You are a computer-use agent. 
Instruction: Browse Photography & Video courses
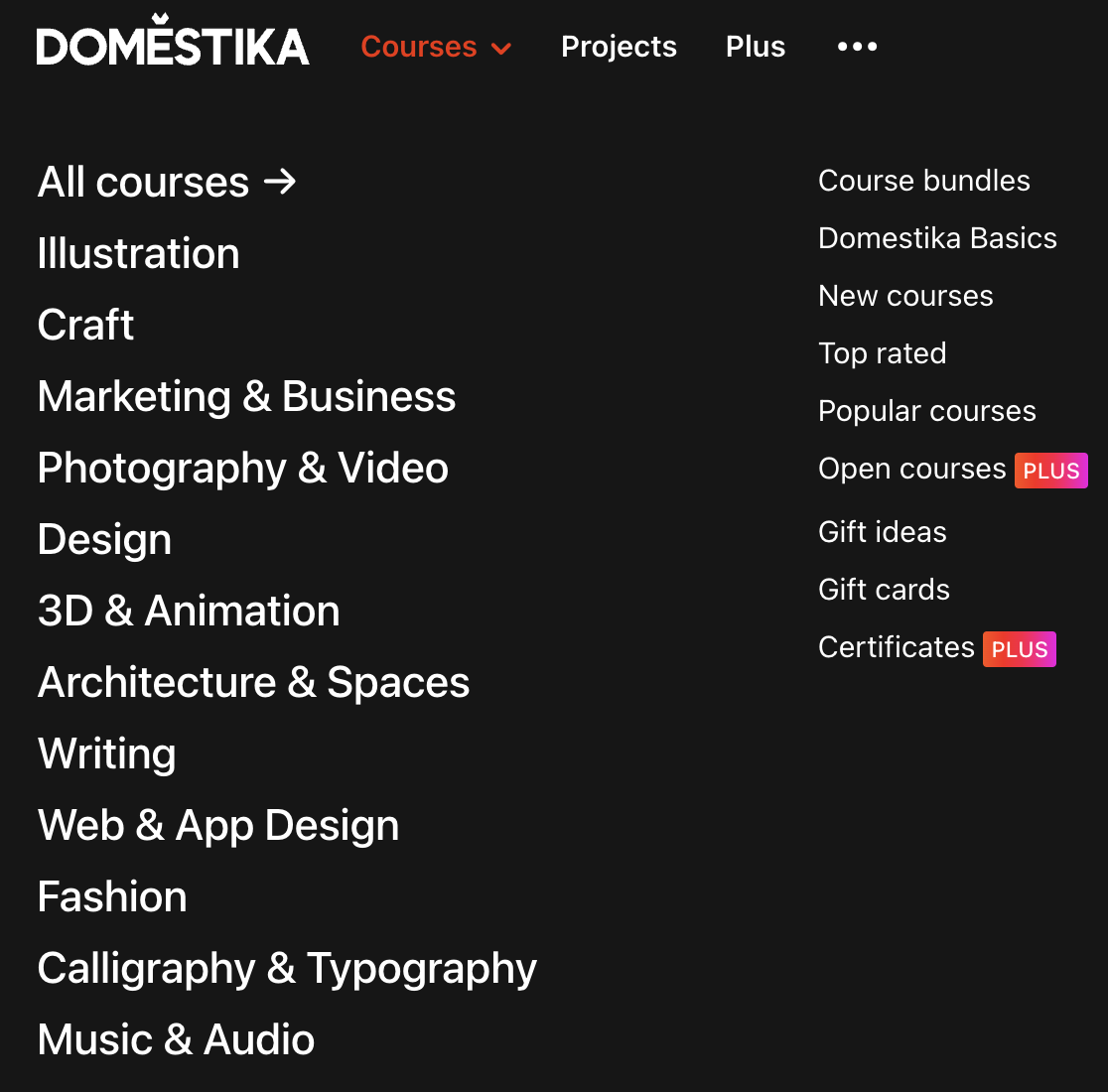tap(243, 468)
